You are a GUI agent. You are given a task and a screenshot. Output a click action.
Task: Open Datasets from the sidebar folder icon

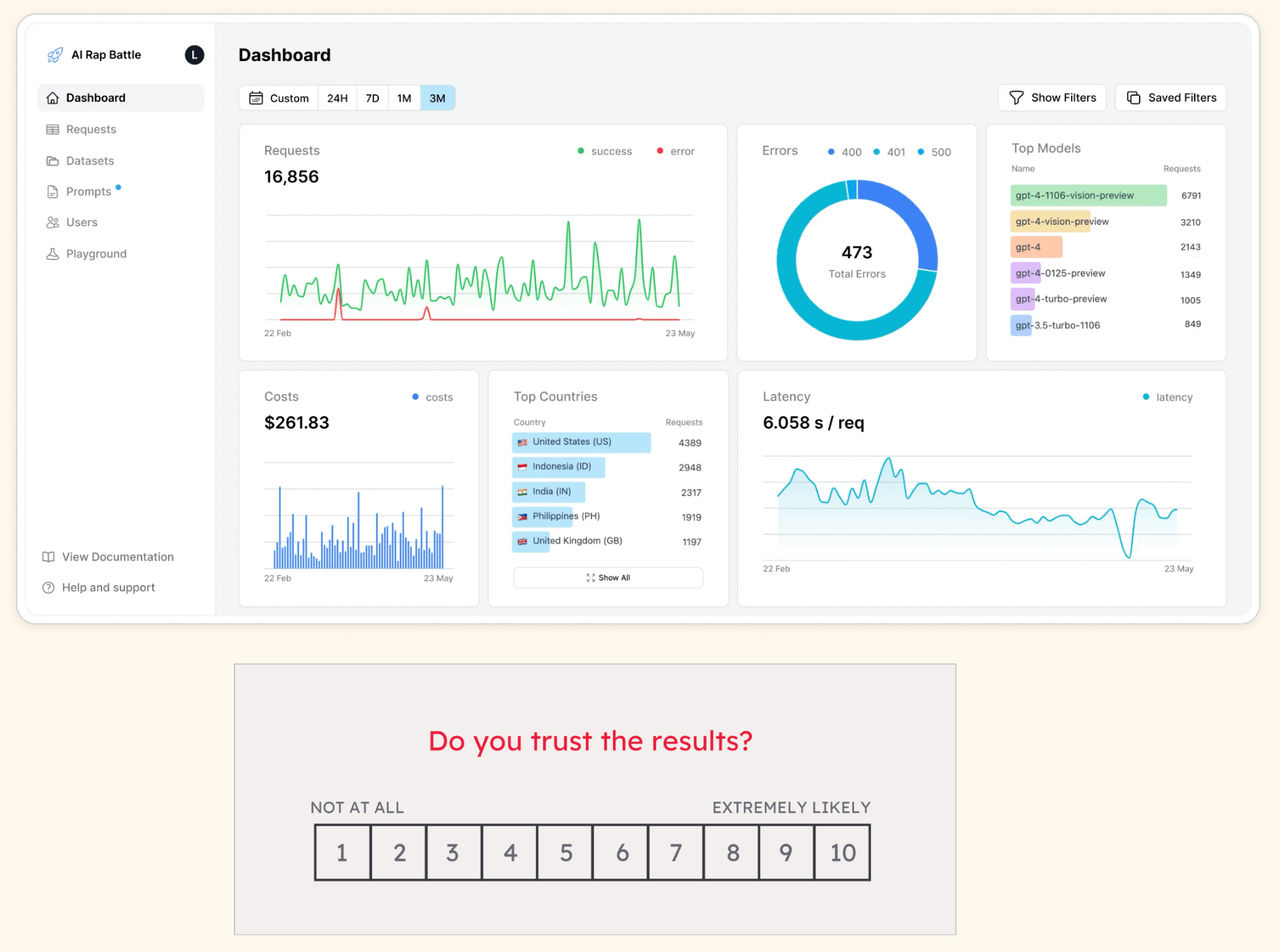point(52,160)
